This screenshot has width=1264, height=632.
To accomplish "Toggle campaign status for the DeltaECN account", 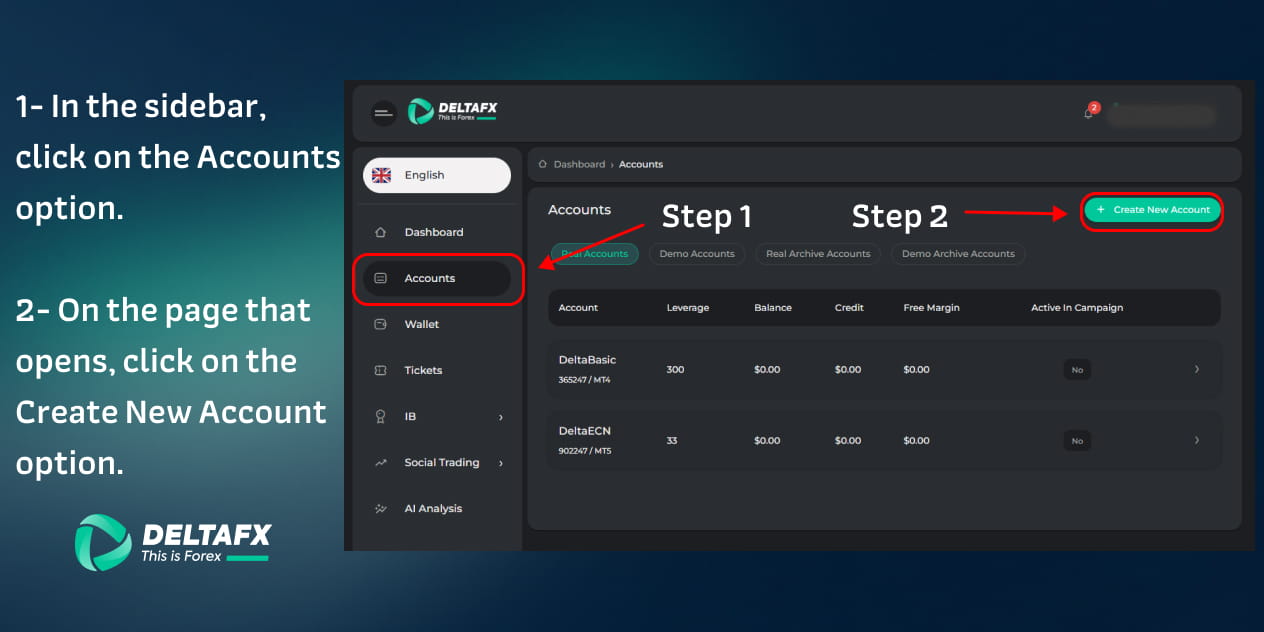I will (1077, 440).
